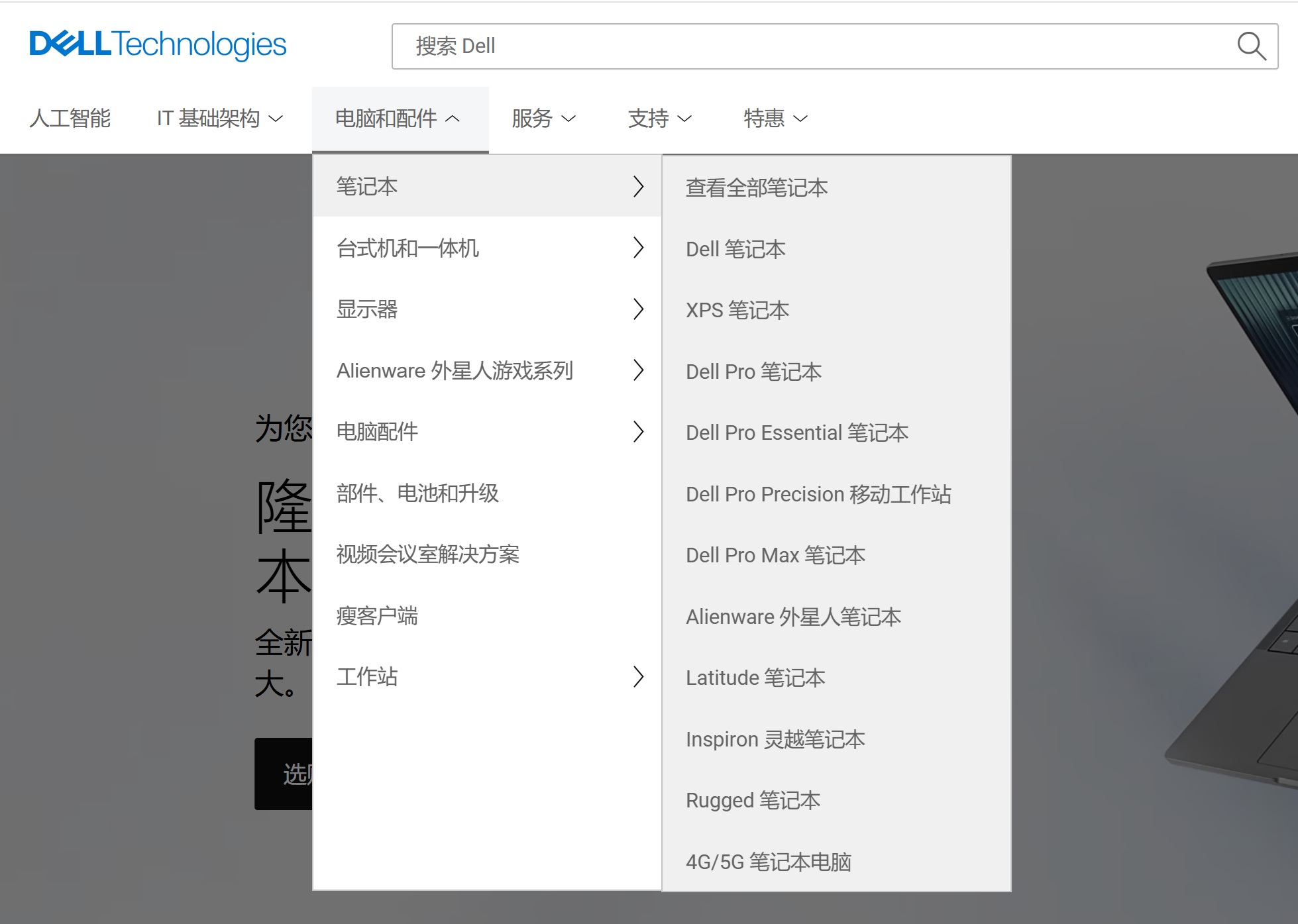Image resolution: width=1298 pixels, height=924 pixels.
Task: Select 笔记本 in the category list
Action: pos(487,186)
